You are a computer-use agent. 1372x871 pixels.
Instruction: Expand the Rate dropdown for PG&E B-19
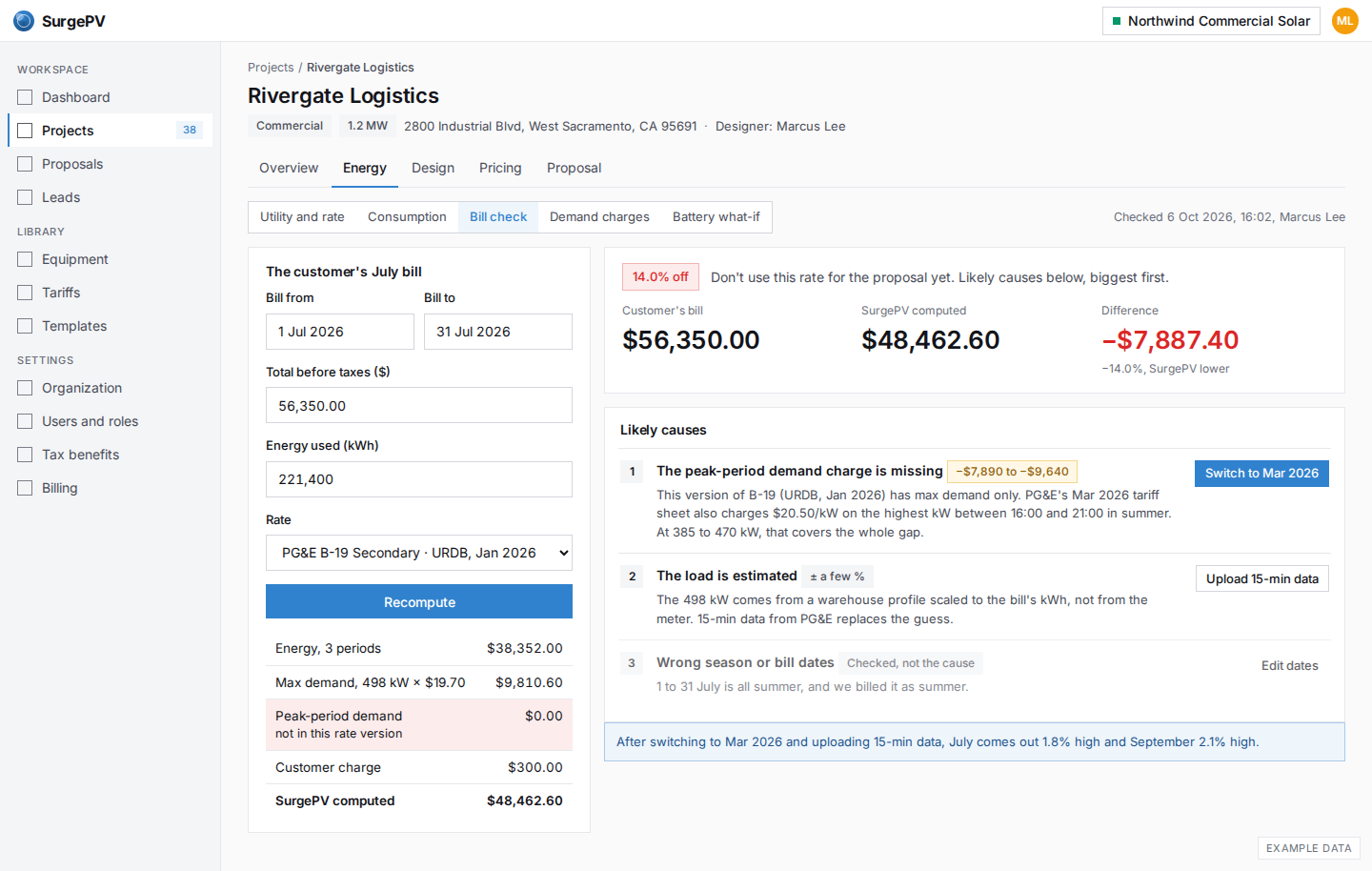(x=419, y=553)
